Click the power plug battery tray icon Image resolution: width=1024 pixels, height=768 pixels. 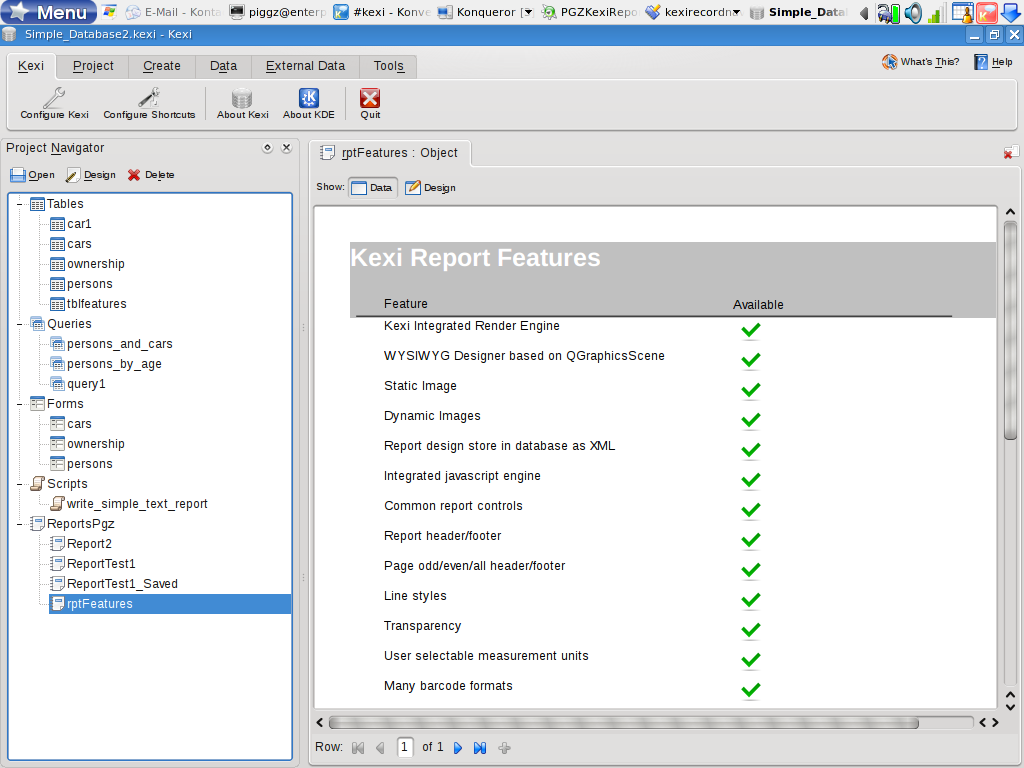tap(888, 12)
